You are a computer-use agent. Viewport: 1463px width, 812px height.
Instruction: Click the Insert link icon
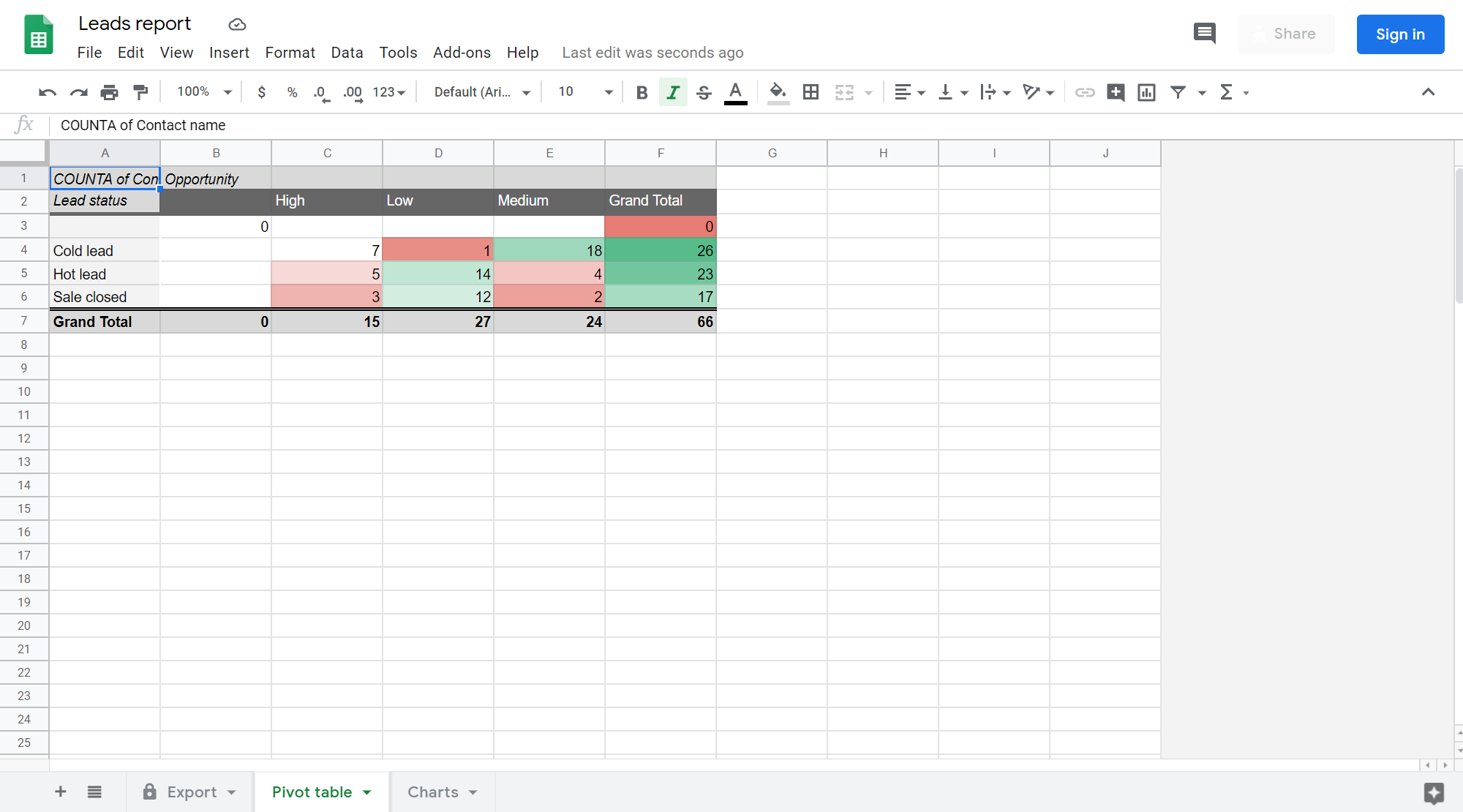click(1084, 92)
